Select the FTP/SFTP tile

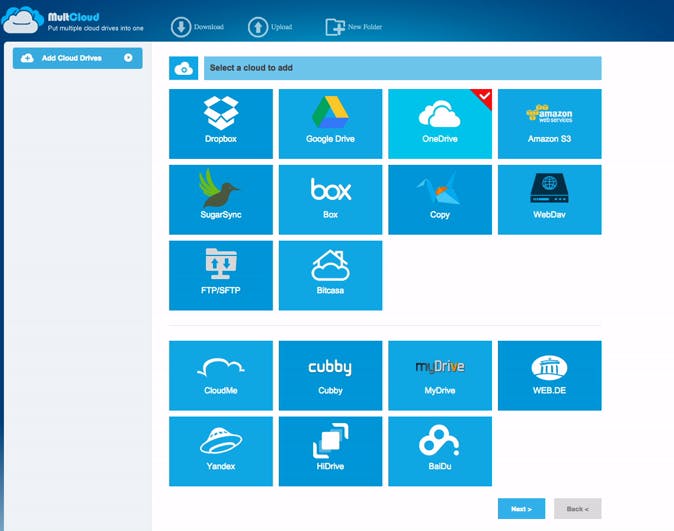[x=221, y=275]
